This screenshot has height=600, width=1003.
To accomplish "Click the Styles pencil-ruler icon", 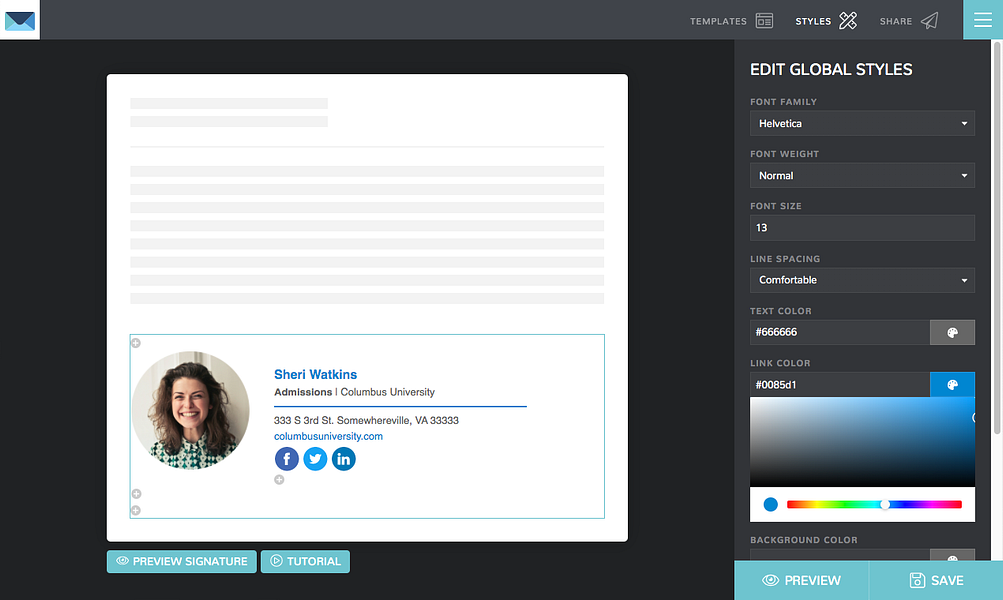I will (848, 20).
